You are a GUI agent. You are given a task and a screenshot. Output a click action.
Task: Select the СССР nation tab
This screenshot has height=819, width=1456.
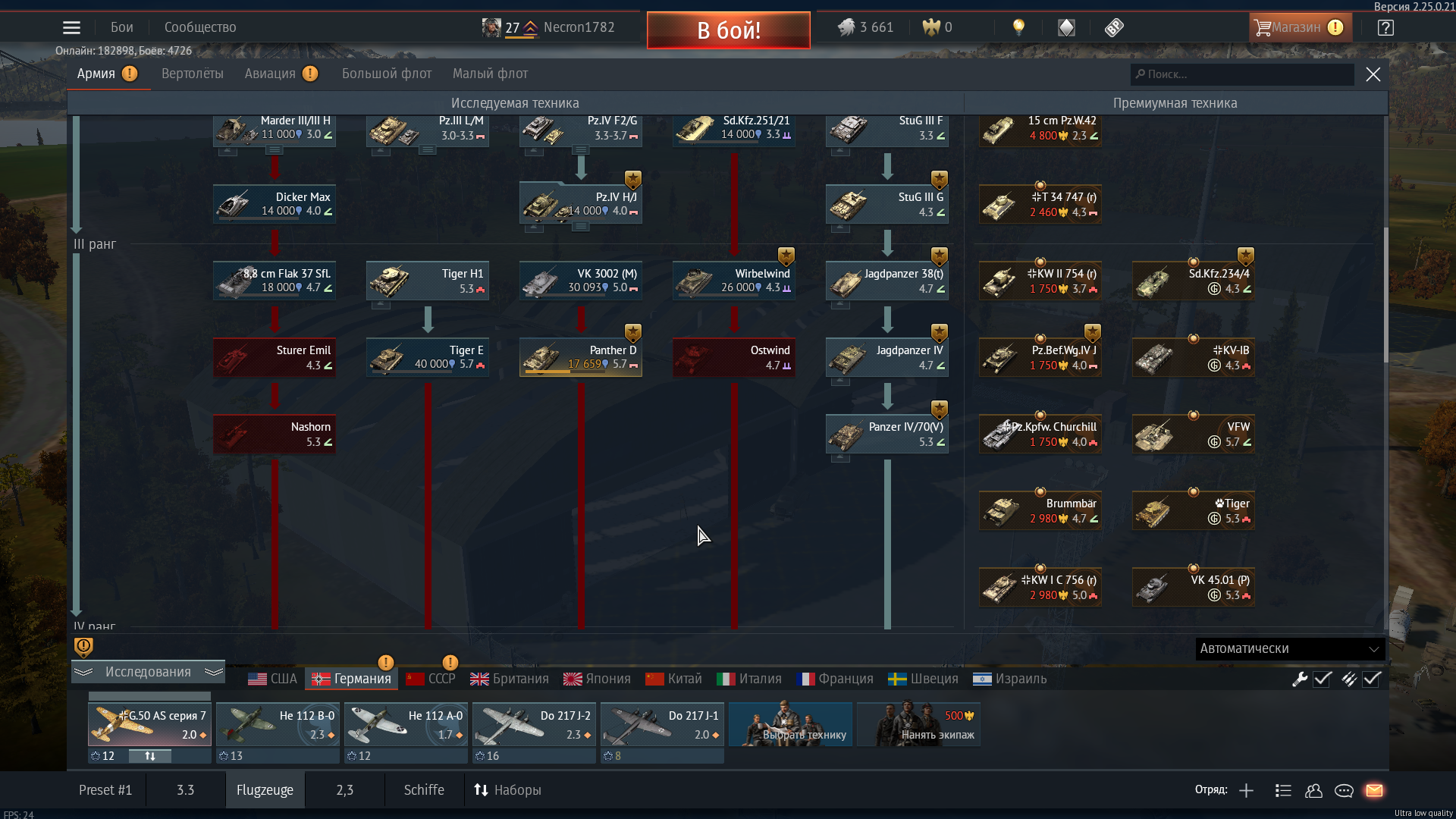click(431, 679)
